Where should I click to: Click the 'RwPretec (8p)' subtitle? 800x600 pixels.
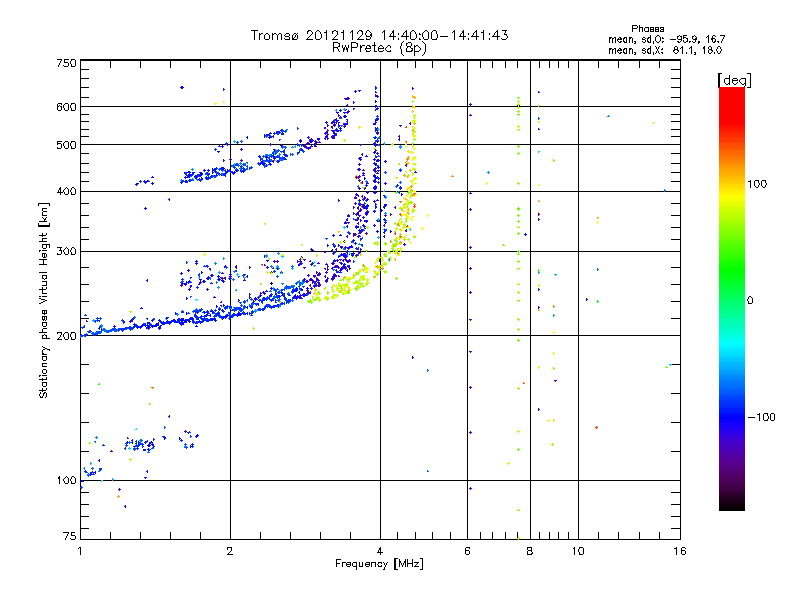click(379, 48)
